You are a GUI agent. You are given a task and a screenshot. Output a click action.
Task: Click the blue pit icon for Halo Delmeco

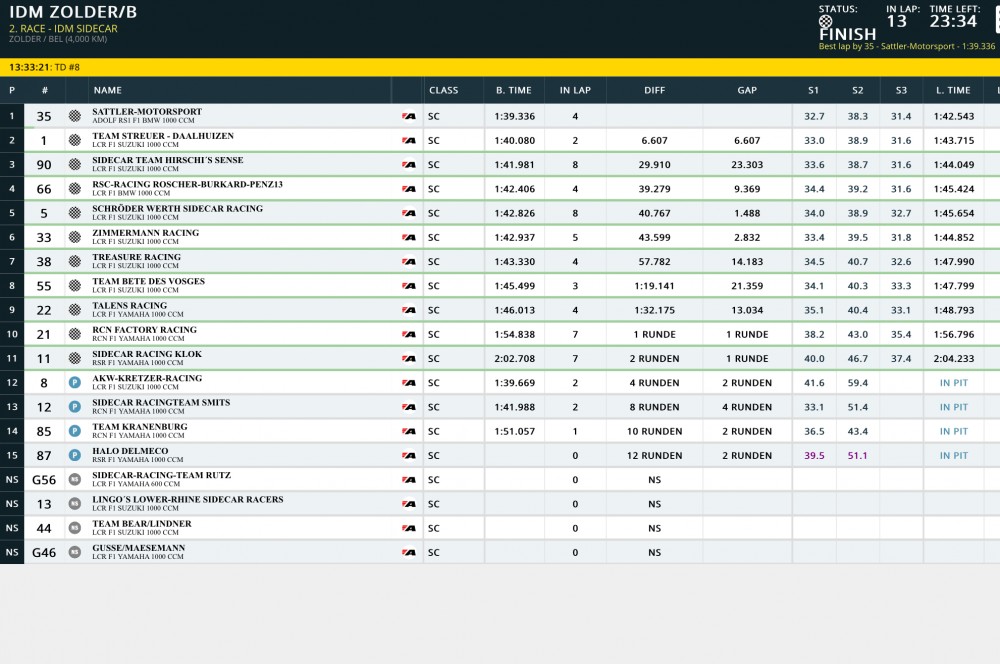coord(75,455)
